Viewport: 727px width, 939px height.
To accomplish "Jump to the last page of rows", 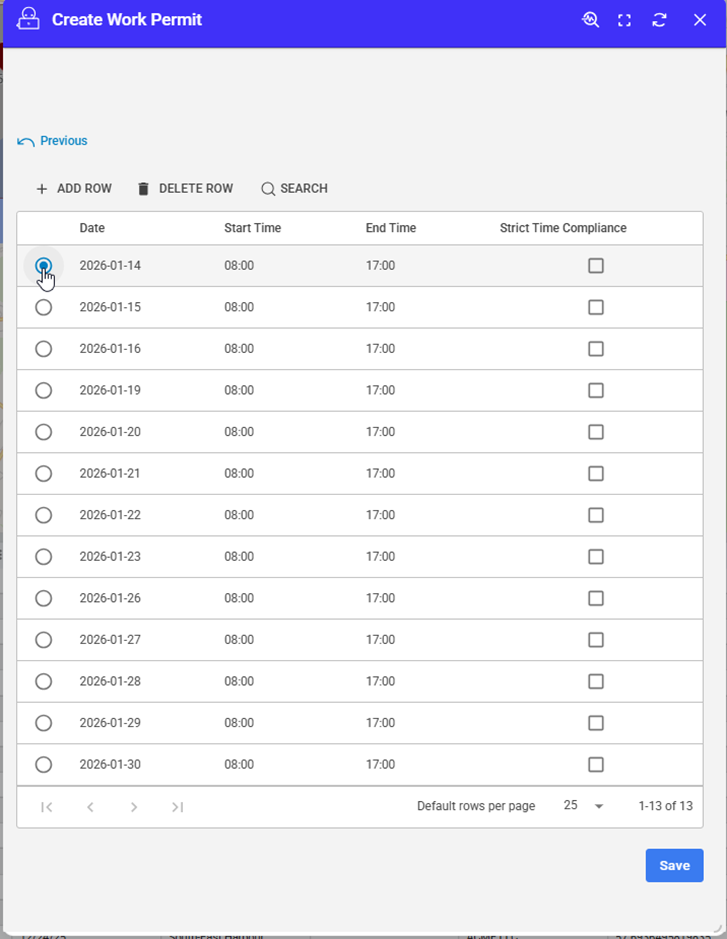I will (x=177, y=807).
